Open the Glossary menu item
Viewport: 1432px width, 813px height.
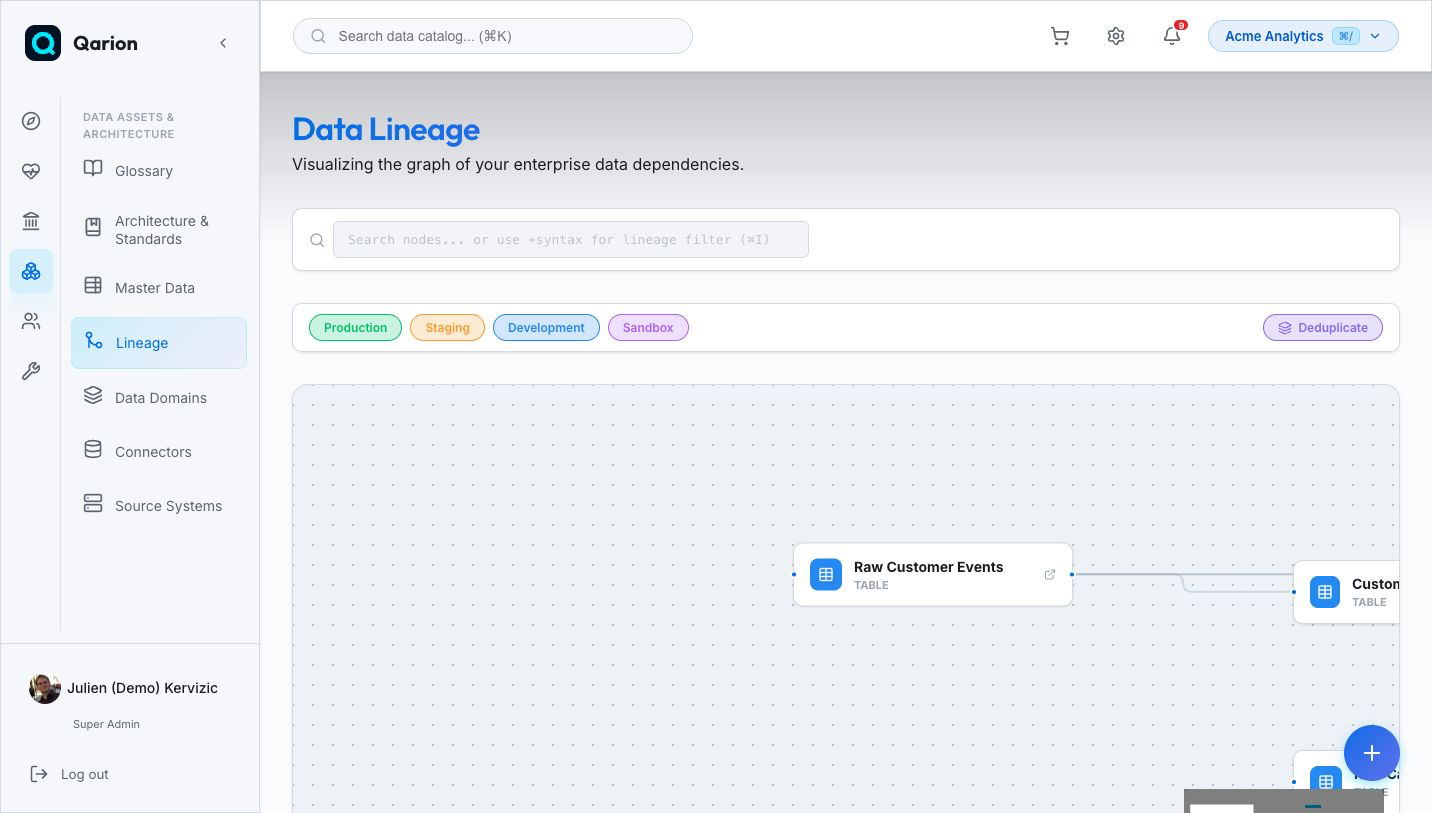pos(159,170)
